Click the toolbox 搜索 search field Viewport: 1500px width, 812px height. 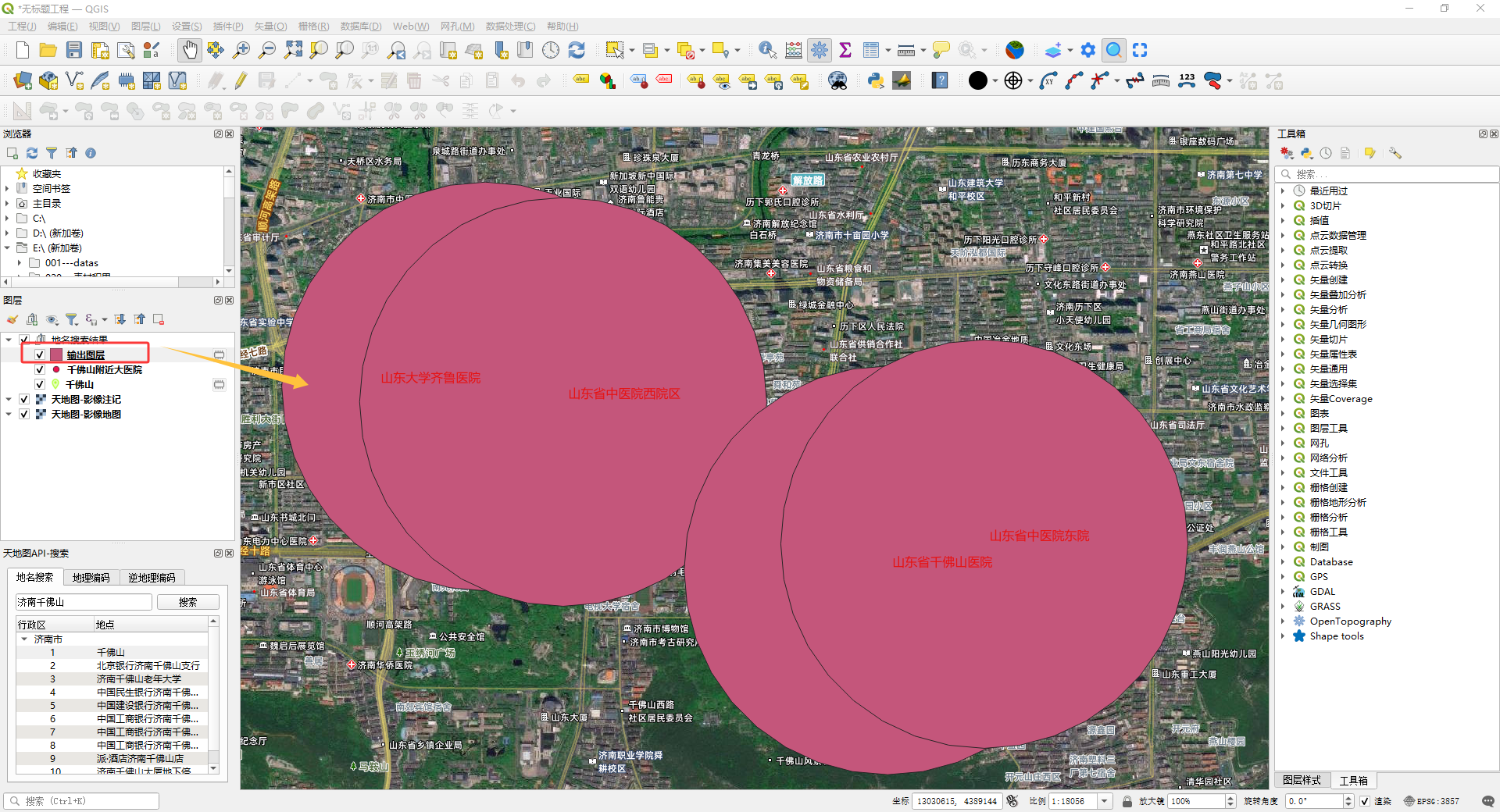[x=1387, y=174]
